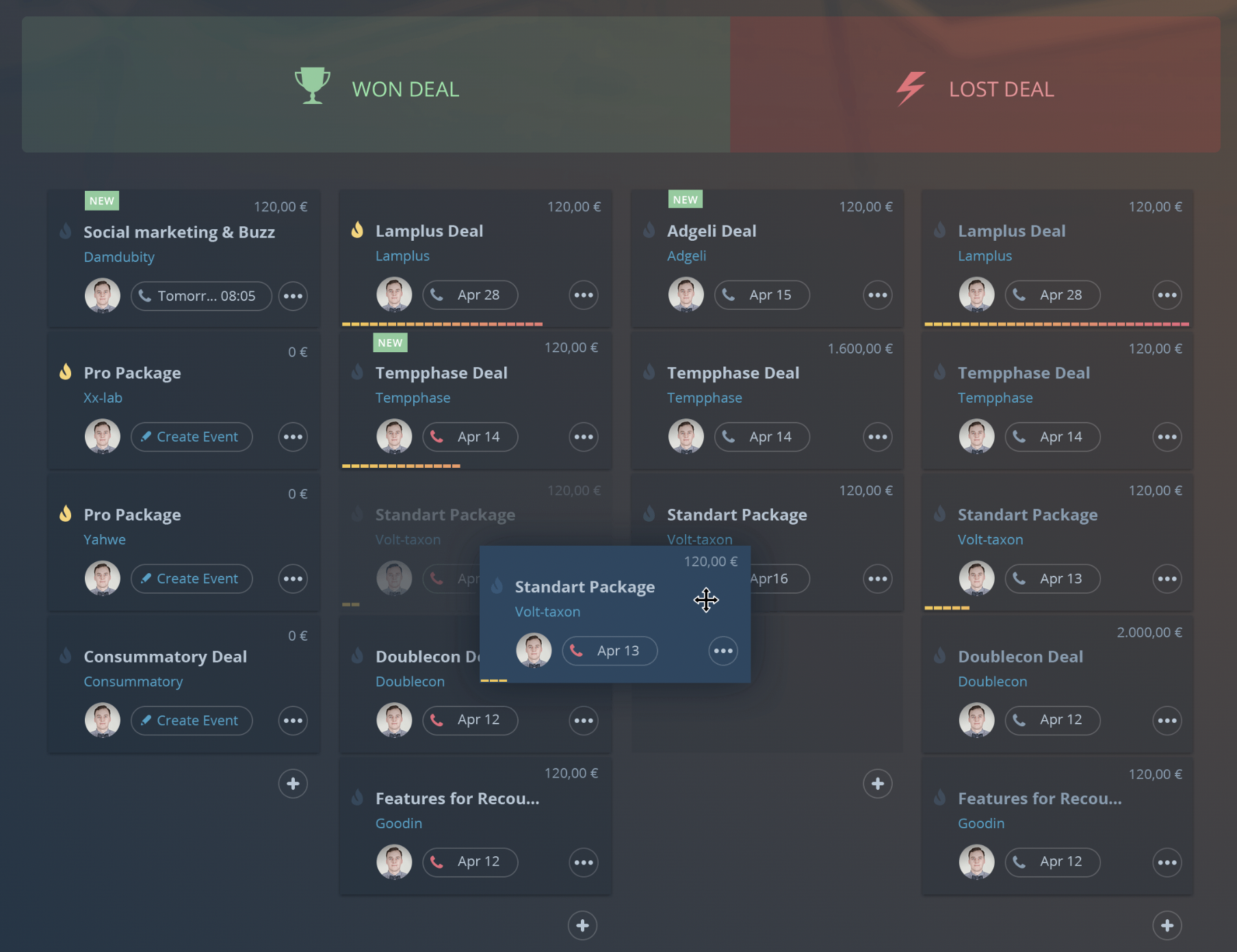Click Create Event on Yahwe Pro Package
This screenshot has width=1237, height=952.
(192, 579)
